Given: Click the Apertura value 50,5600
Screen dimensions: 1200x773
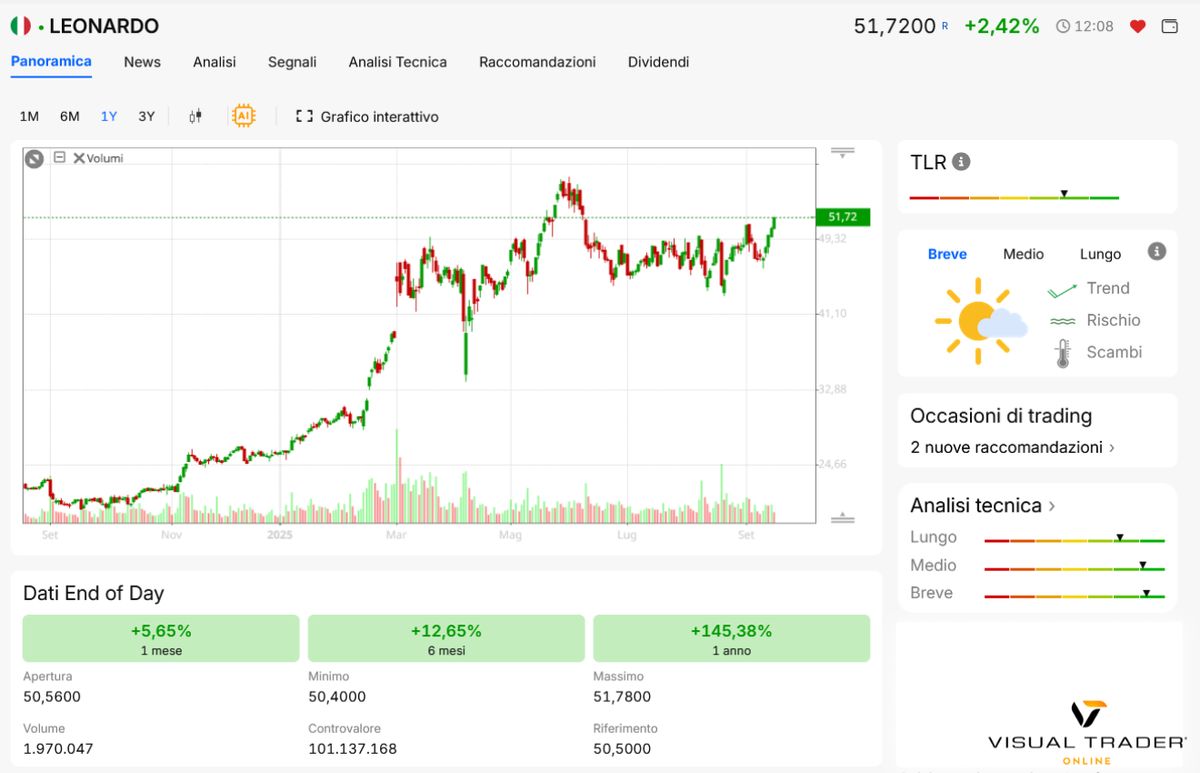Looking at the screenshot, I should click(x=52, y=696).
